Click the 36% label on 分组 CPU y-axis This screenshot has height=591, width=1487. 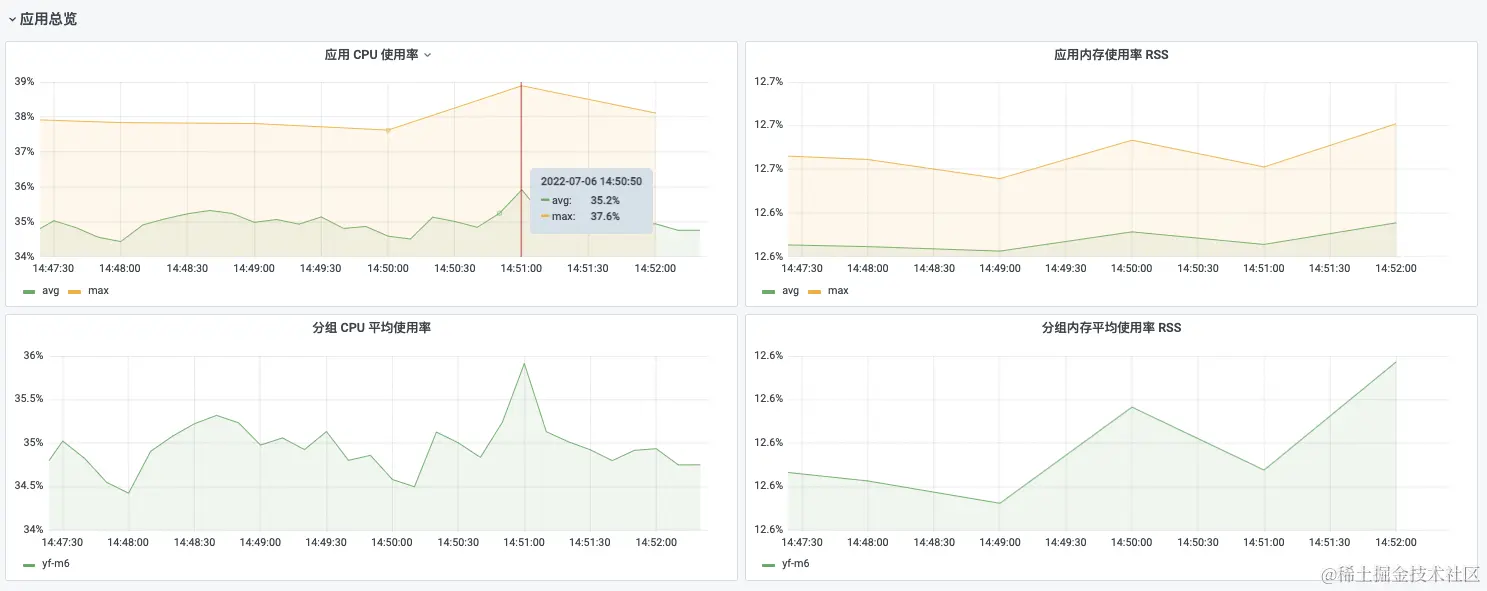[34, 356]
